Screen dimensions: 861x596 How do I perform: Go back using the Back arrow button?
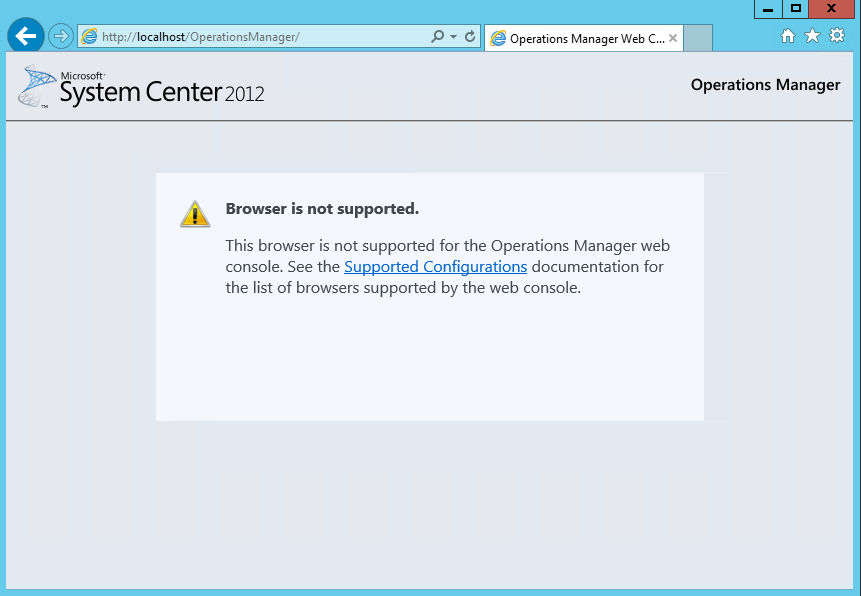tap(25, 36)
